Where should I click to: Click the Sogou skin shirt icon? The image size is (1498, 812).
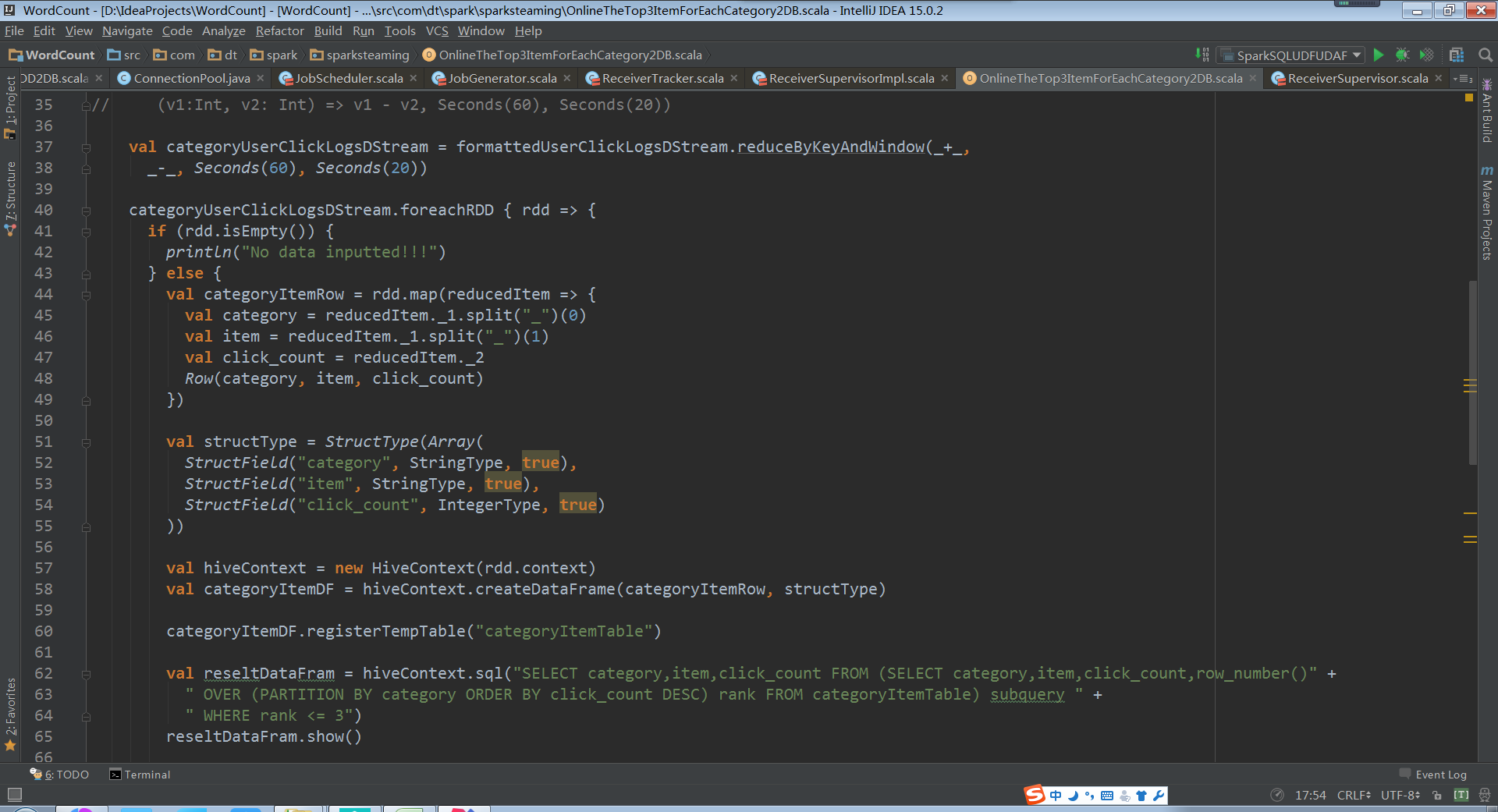(x=1141, y=796)
